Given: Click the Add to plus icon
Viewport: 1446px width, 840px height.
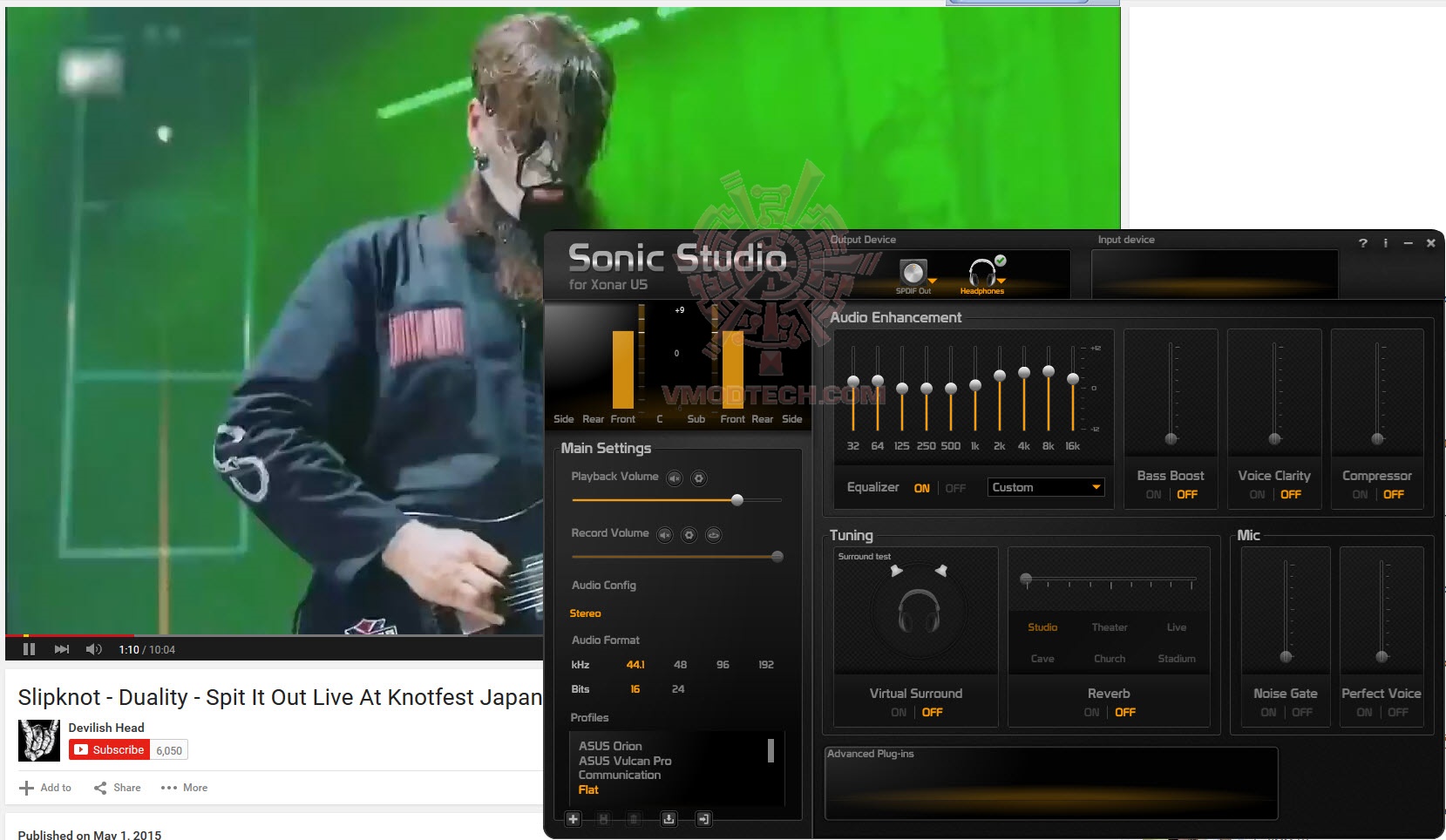Looking at the screenshot, I should coord(26,788).
